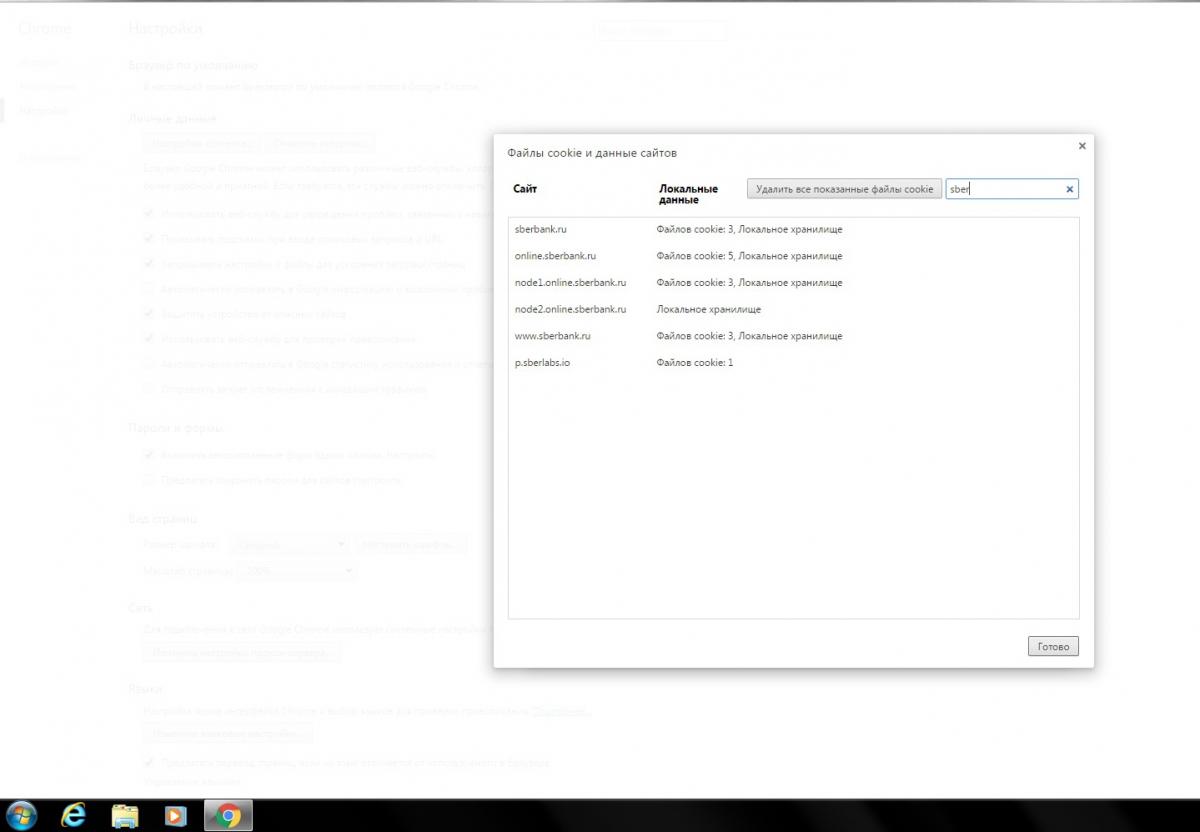Select the online.sberbank.ru entry

coord(555,256)
